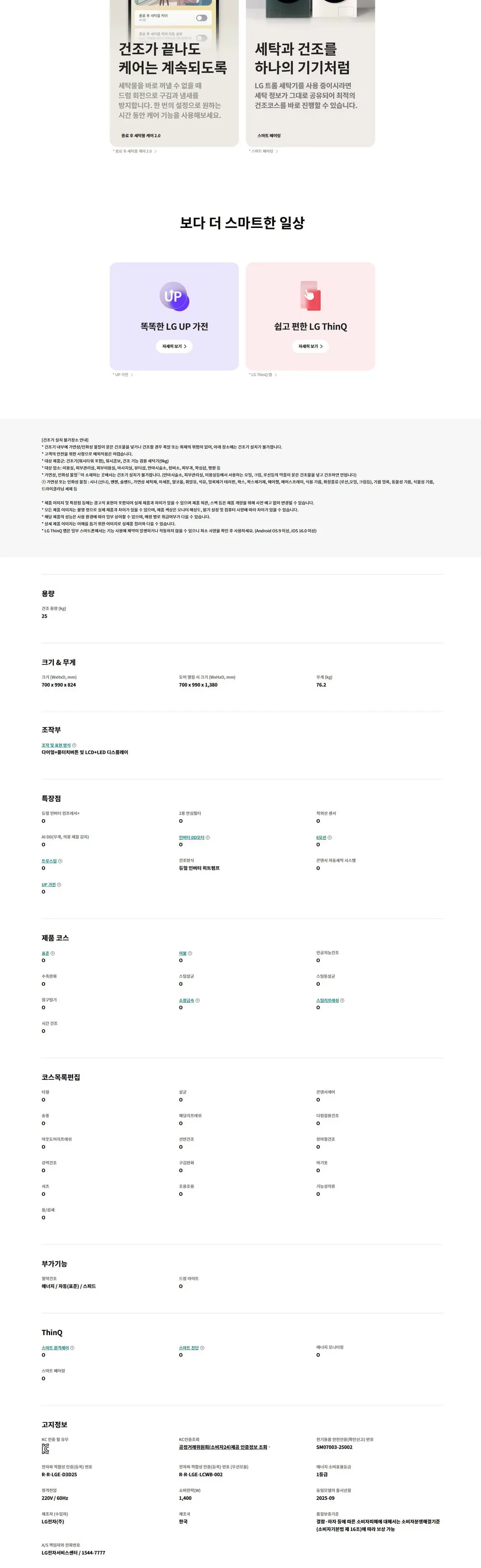Image resolution: width=481 pixels, height=1568 pixels.
Task: Click the 쉽고 편한 LG ThinQ card title
Action: coord(311,327)
